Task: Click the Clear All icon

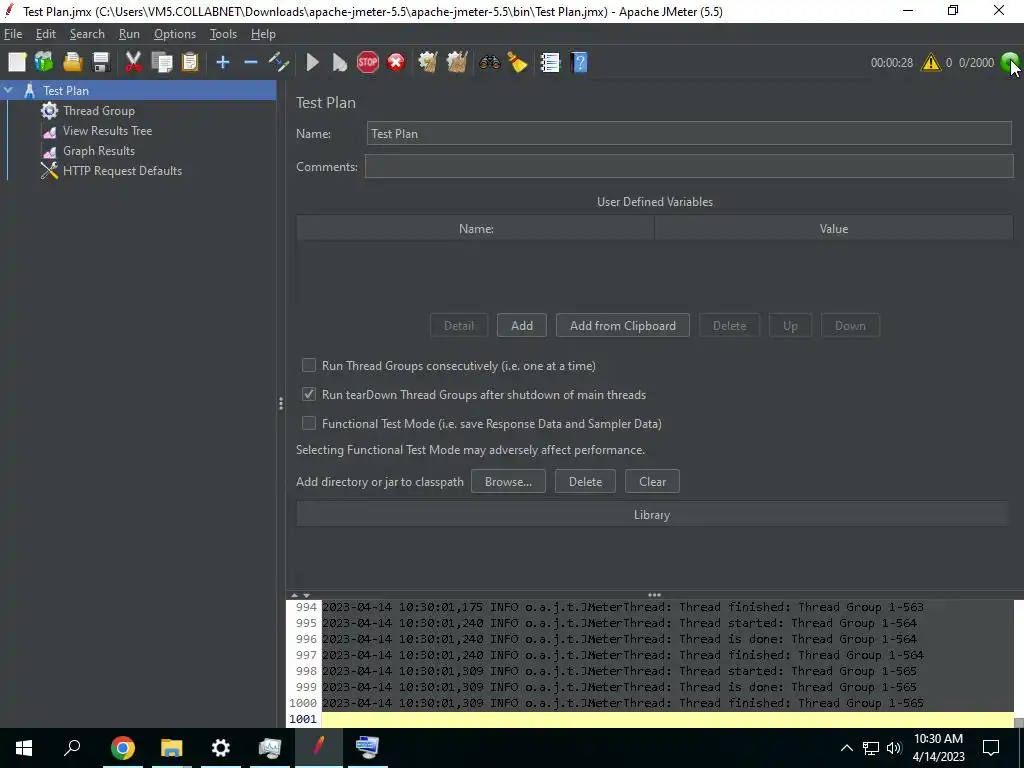Action: pyautogui.click(x=456, y=63)
